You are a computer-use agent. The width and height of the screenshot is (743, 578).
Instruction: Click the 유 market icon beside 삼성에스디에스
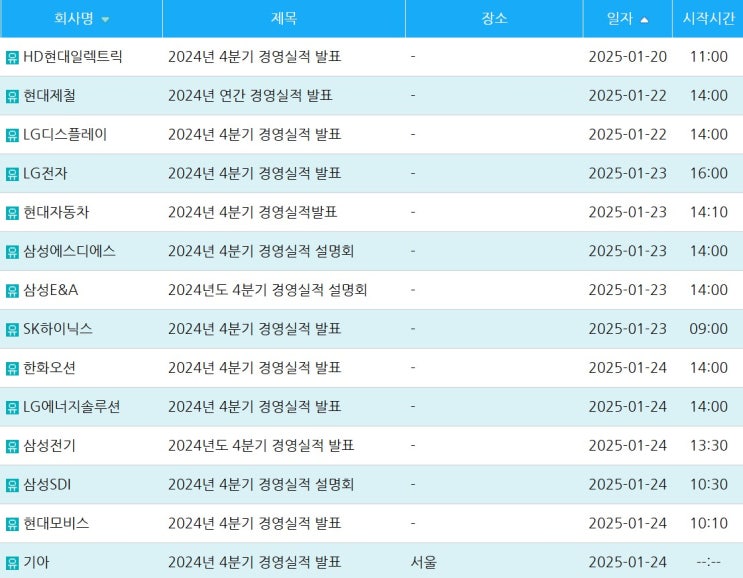(x=12, y=252)
